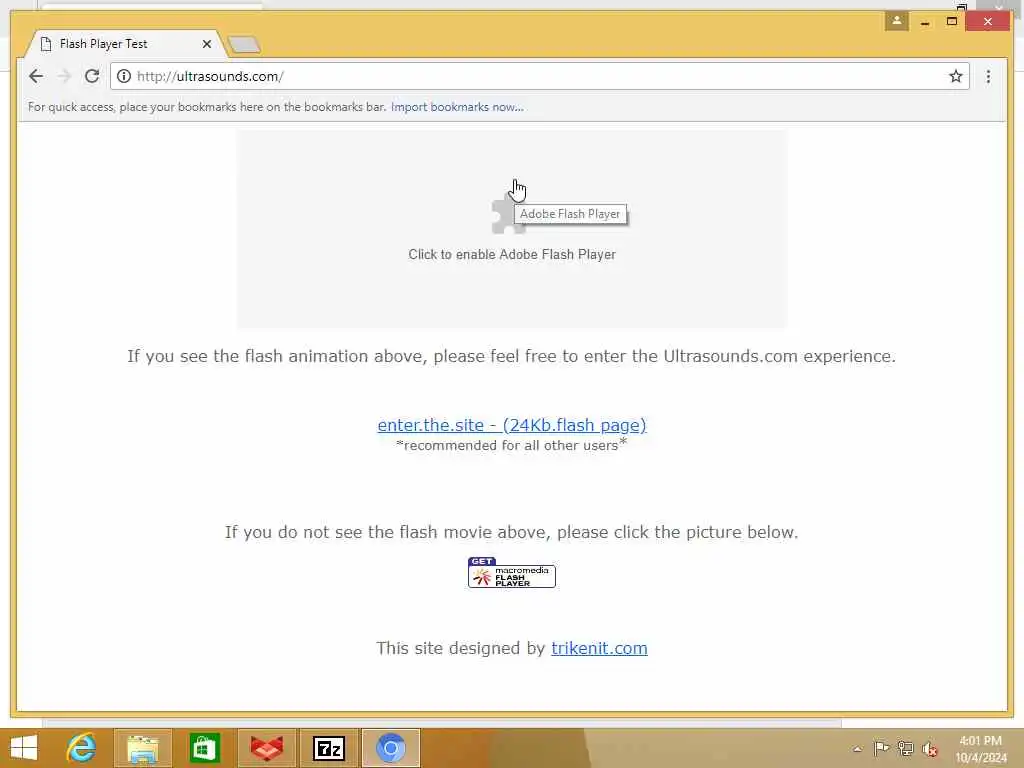Click the Chrome profile person icon
The height and width of the screenshot is (768, 1024).
coord(897,21)
